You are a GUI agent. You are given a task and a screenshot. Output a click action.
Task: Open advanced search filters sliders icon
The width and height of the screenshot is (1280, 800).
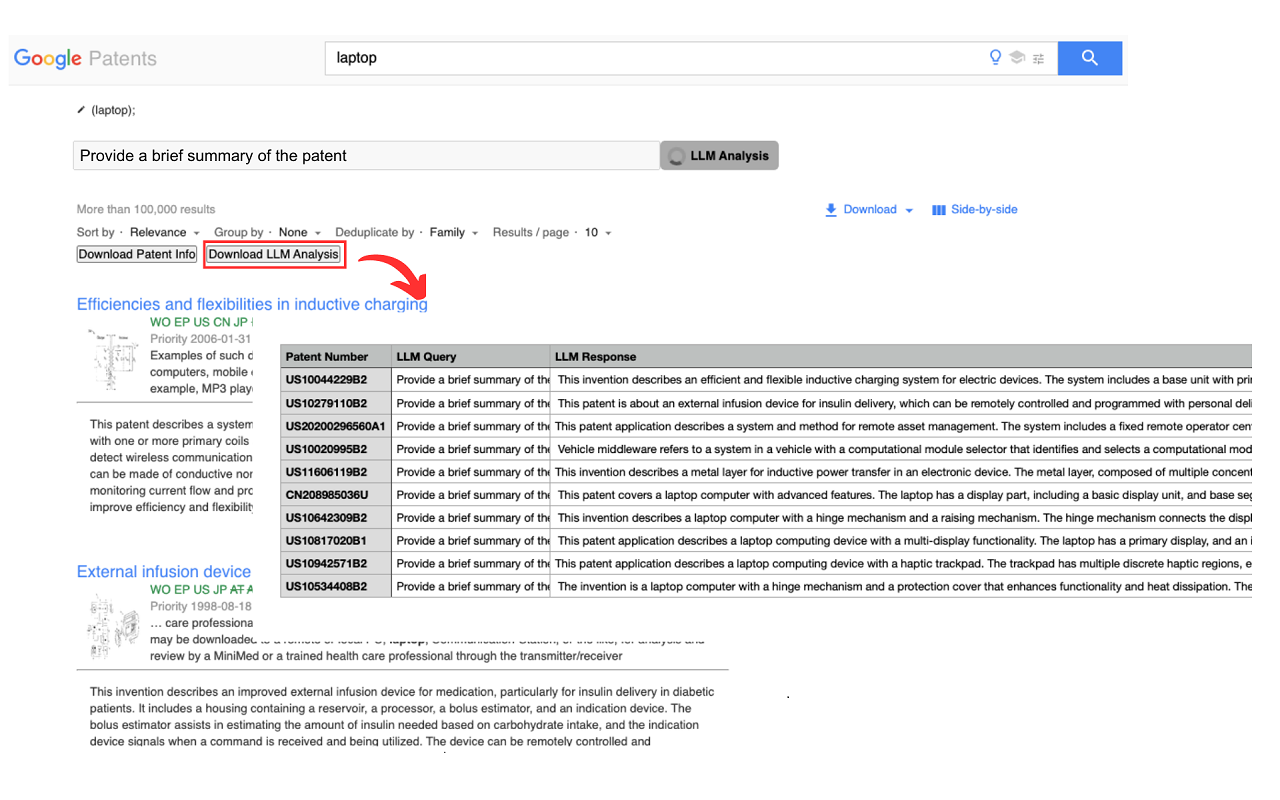1039,58
